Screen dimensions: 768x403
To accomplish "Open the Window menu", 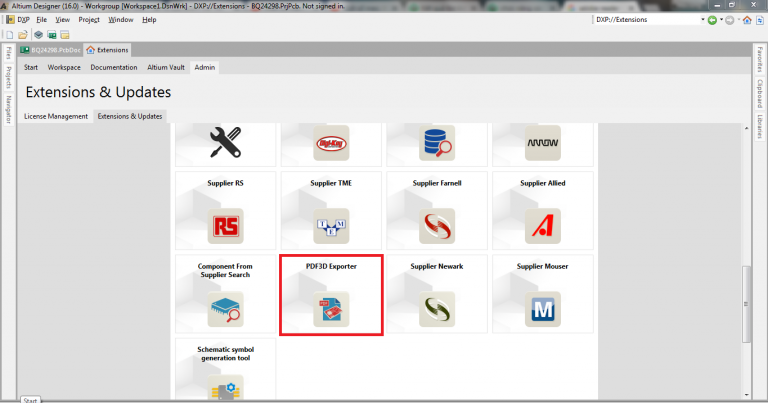I will (x=120, y=20).
